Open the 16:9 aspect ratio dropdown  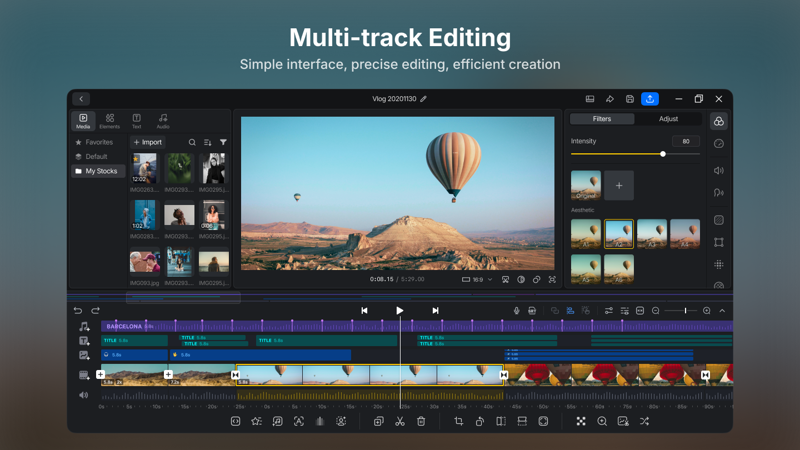[x=477, y=280]
